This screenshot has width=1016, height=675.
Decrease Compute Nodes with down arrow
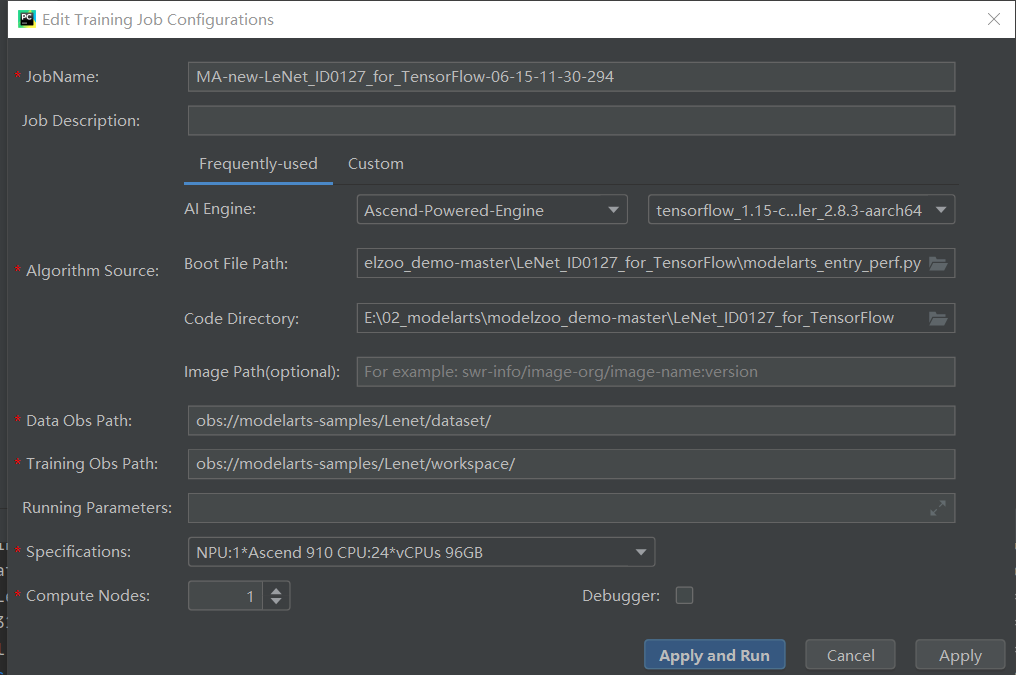tap(277, 602)
